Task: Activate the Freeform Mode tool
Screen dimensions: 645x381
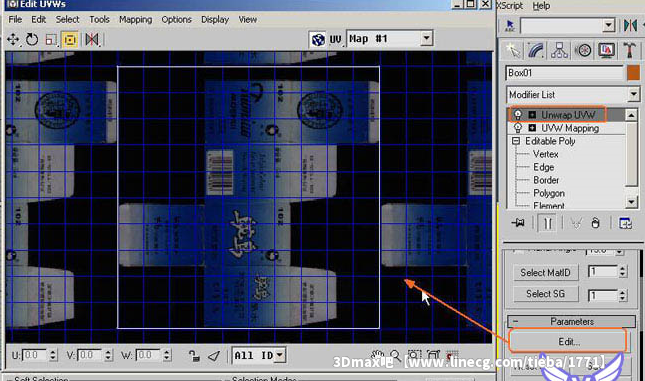Action: (x=70, y=39)
